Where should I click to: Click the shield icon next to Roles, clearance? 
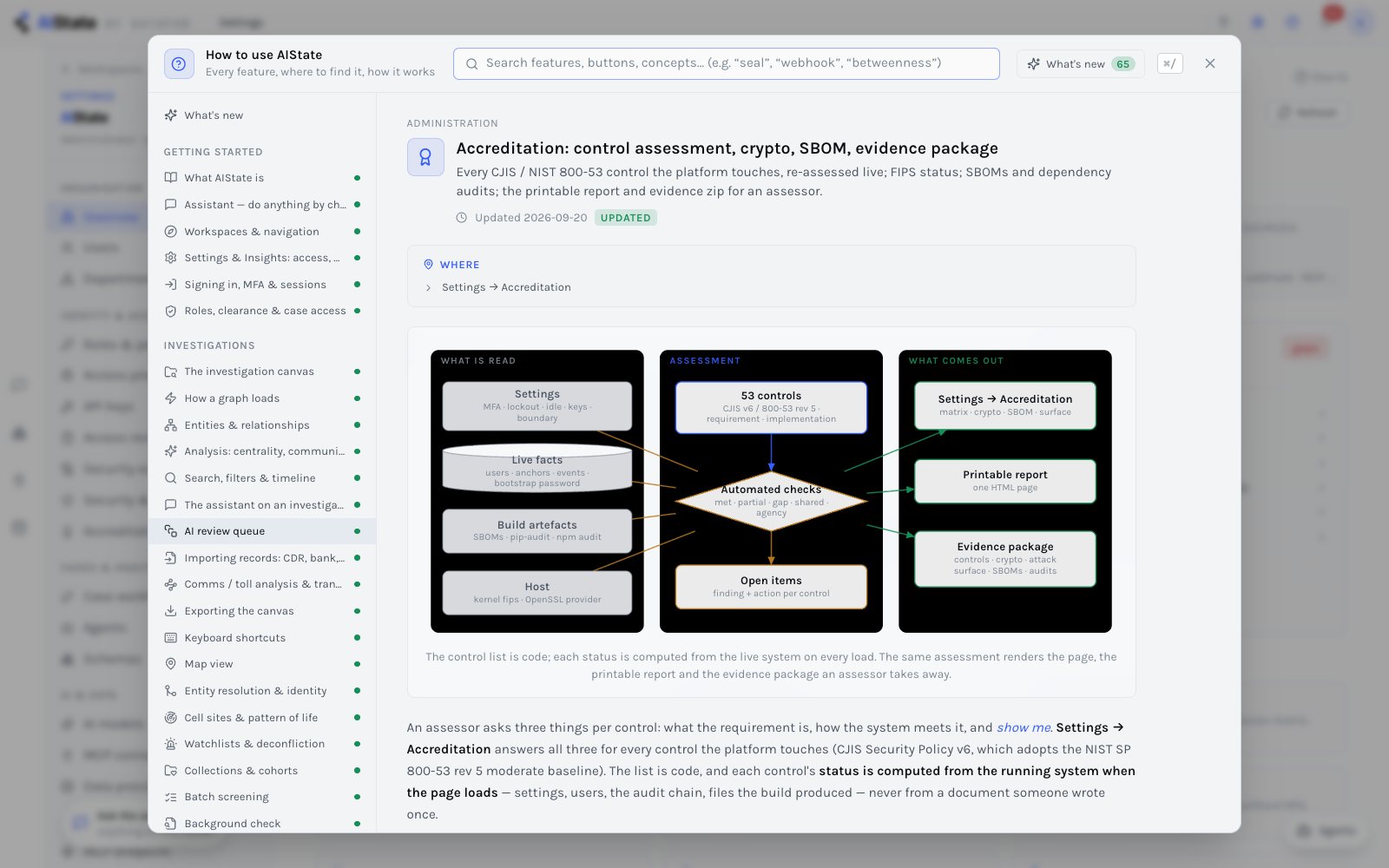pyautogui.click(x=171, y=311)
